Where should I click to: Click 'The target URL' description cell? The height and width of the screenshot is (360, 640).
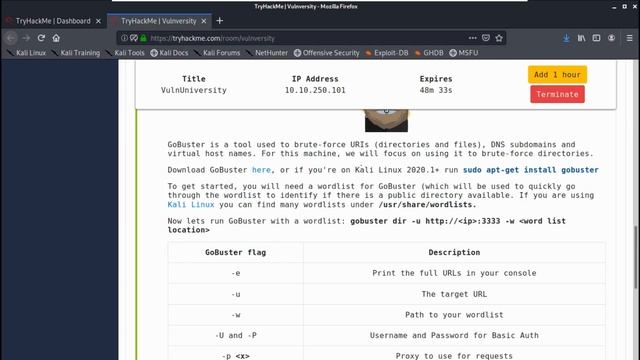click(x=454, y=294)
